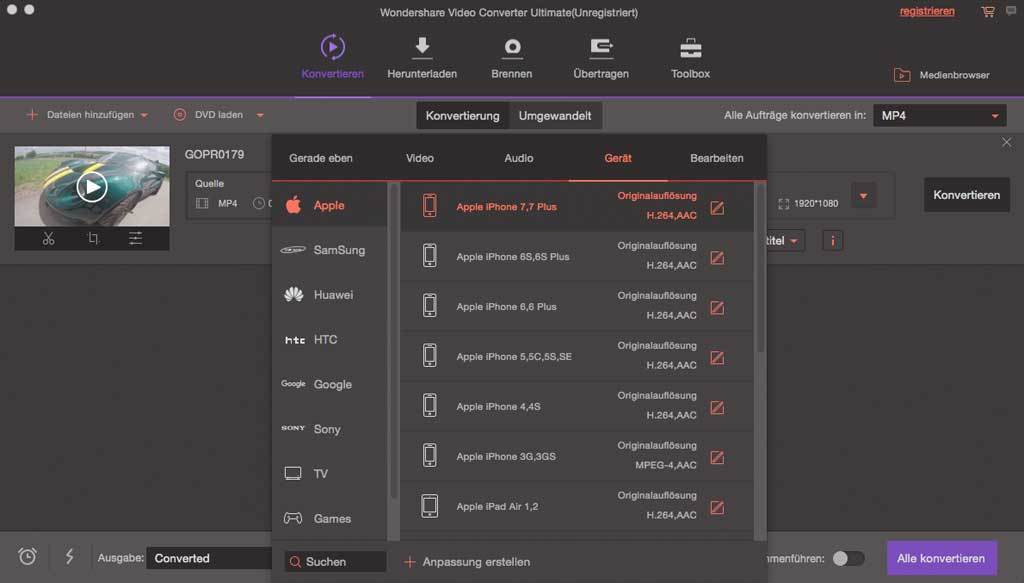Play the GOPR0179 video thumbnail
The image size is (1024, 583).
[x=92, y=187]
